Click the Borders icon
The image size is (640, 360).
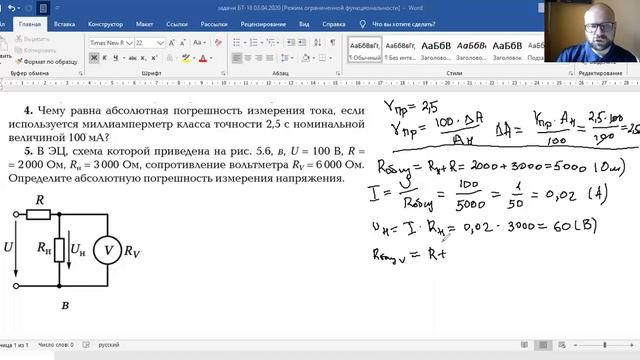pos(322,58)
